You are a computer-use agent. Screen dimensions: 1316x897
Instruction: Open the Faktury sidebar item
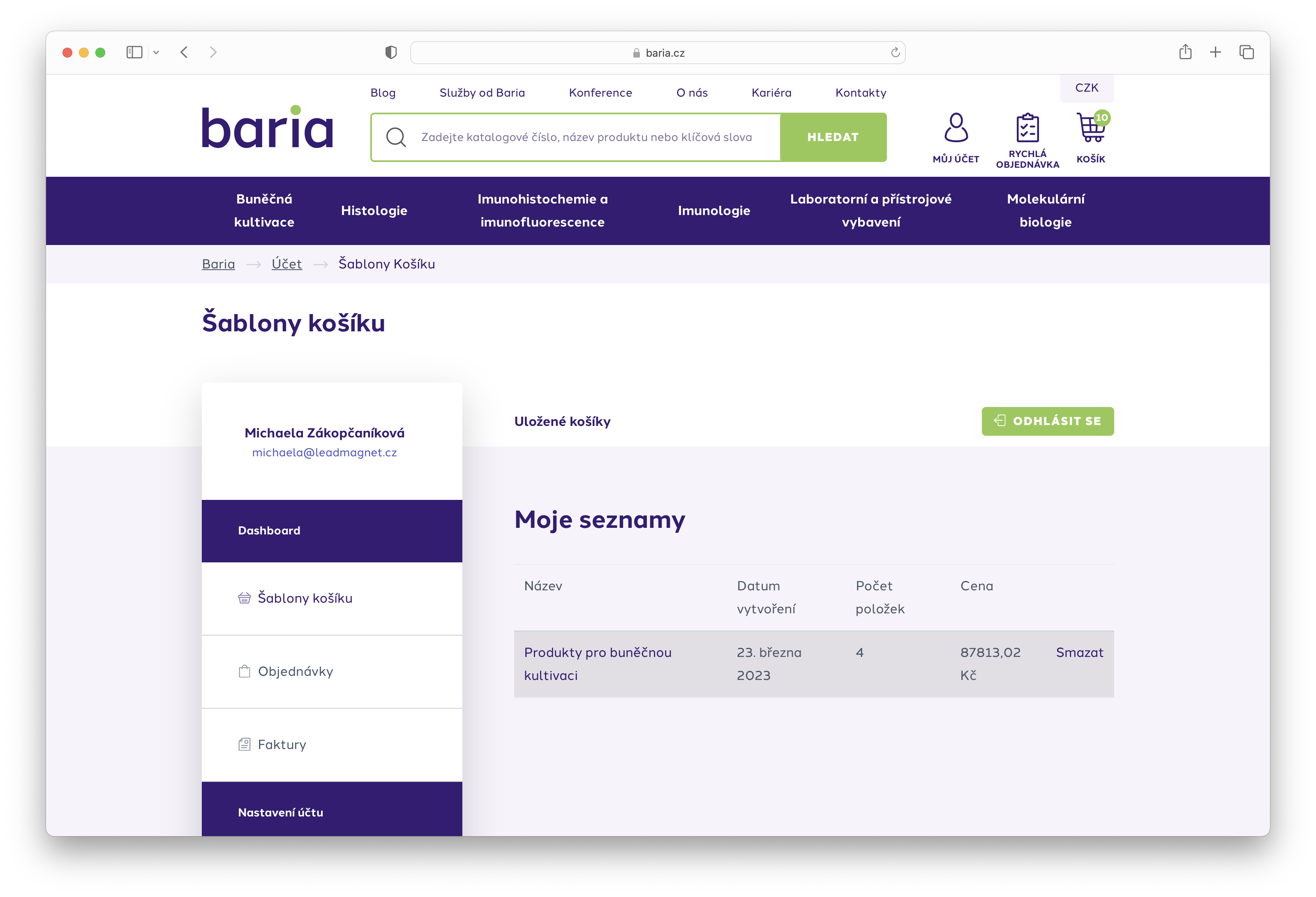click(332, 744)
